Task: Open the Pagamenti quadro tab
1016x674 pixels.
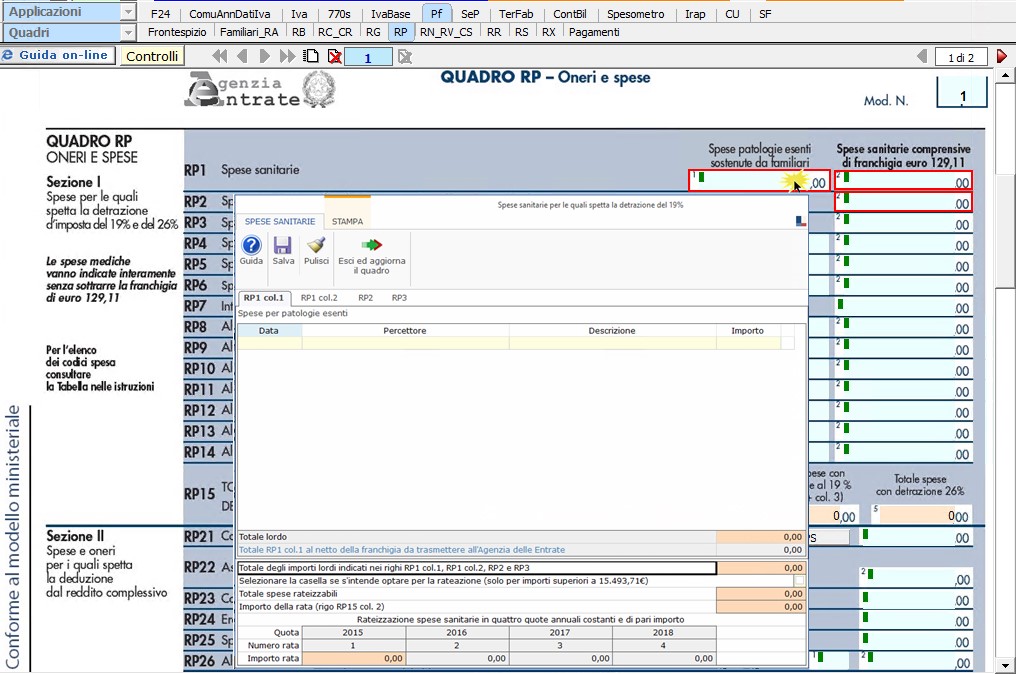Action: point(594,32)
